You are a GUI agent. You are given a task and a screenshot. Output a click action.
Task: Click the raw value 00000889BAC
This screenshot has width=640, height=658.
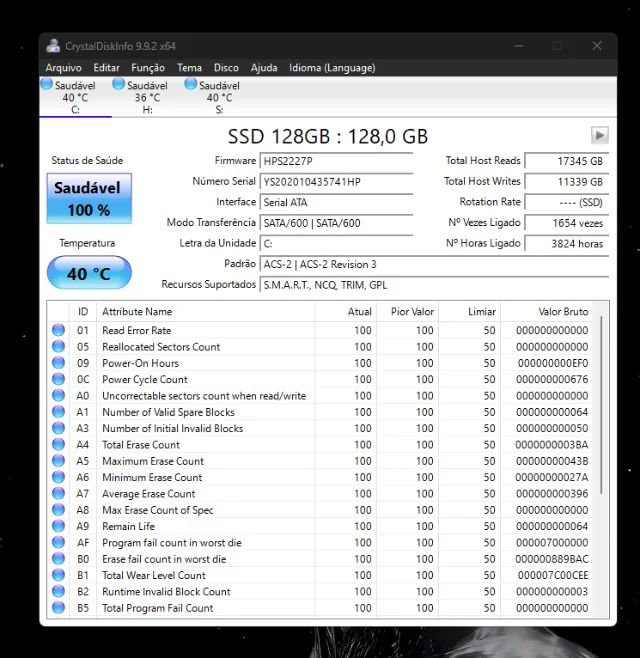(552, 559)
